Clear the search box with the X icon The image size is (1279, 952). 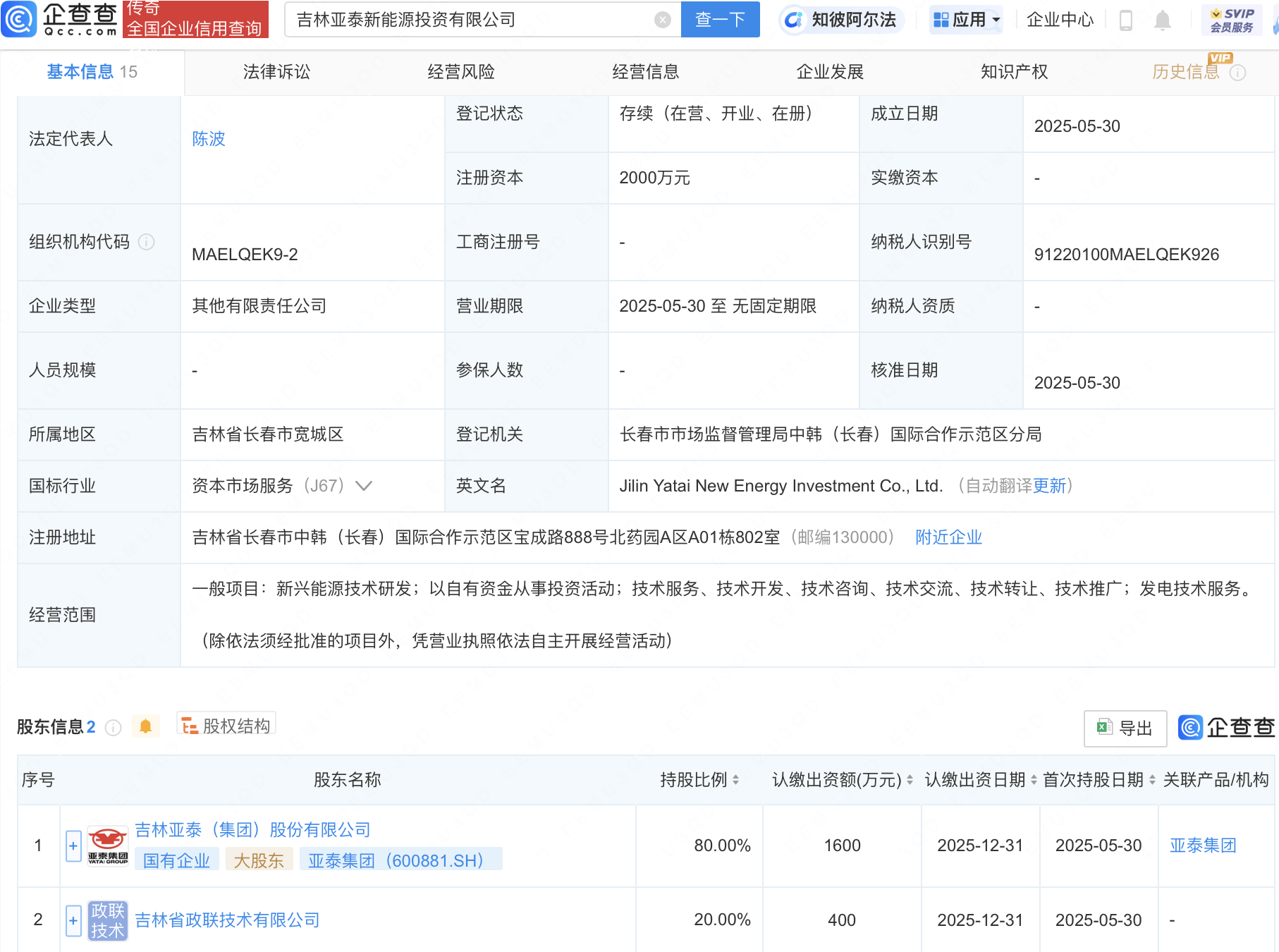662,20
